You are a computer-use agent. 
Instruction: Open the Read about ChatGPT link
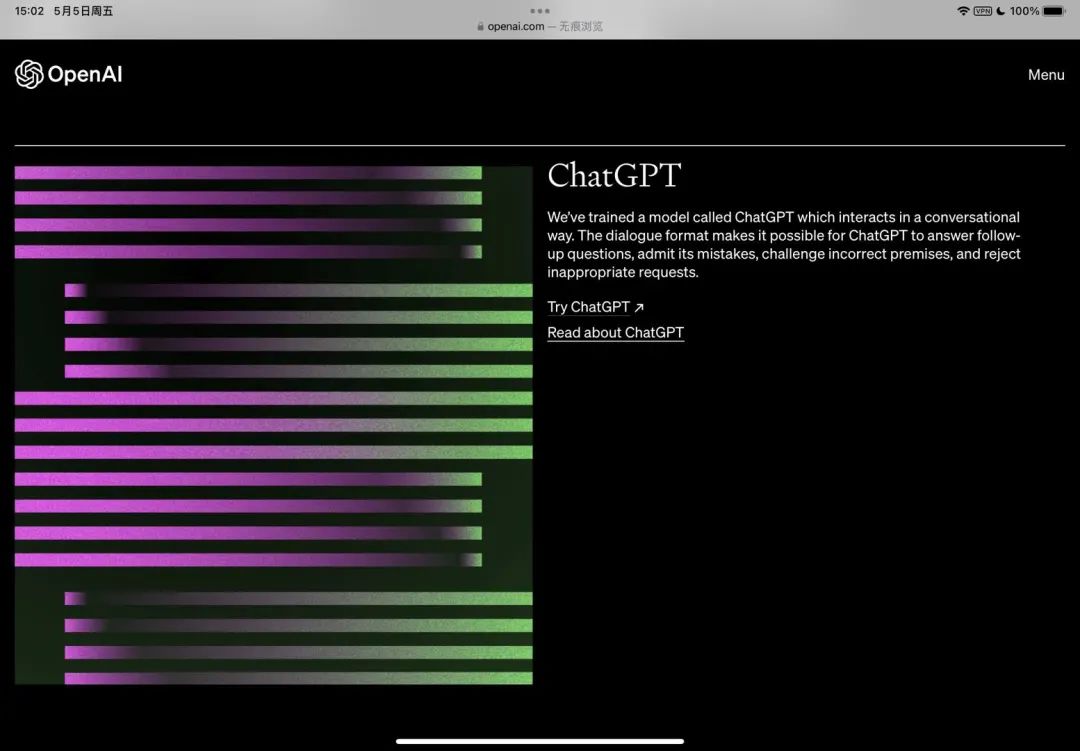pos(615,333)
